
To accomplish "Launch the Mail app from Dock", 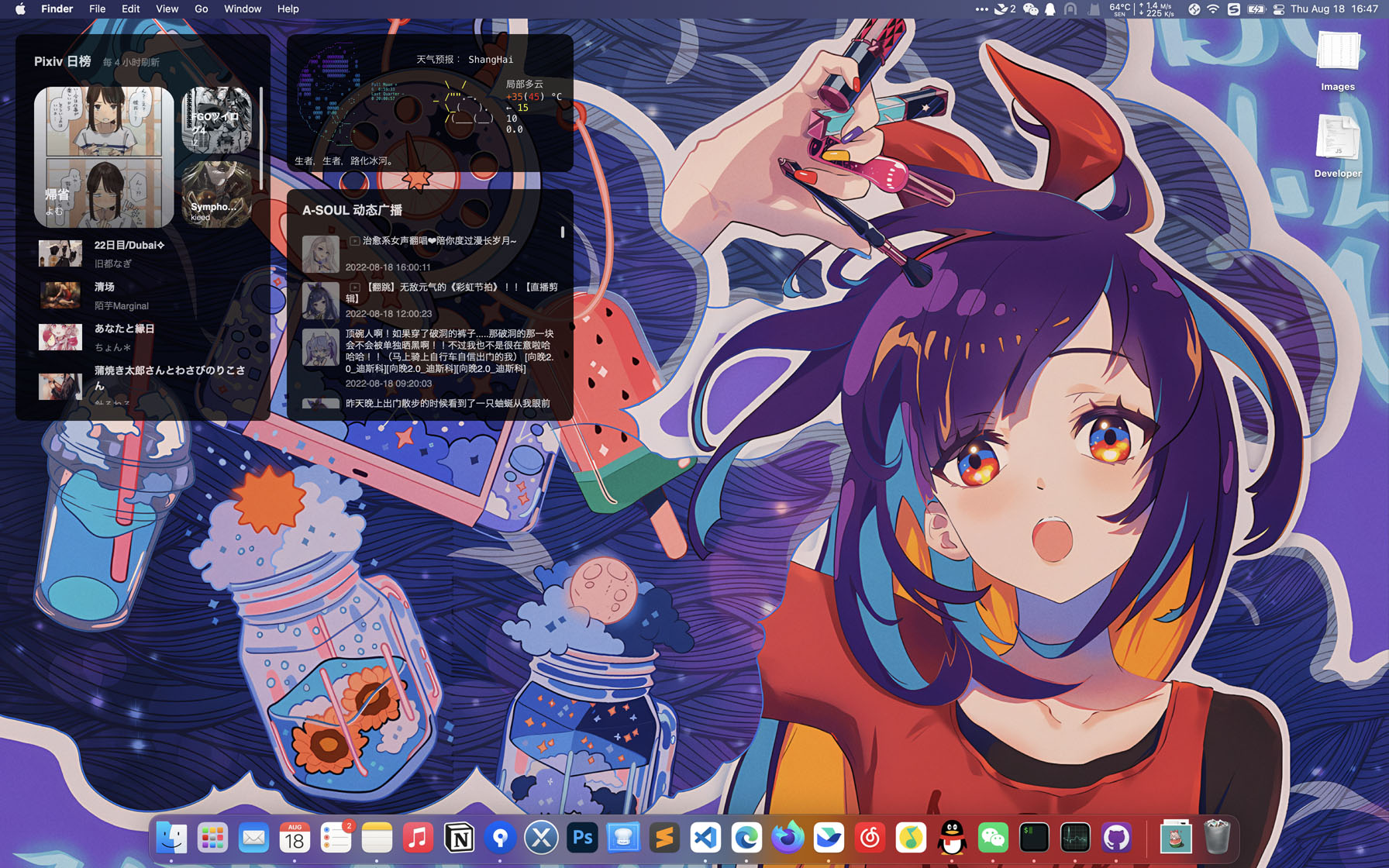I will tap(253, 838).
